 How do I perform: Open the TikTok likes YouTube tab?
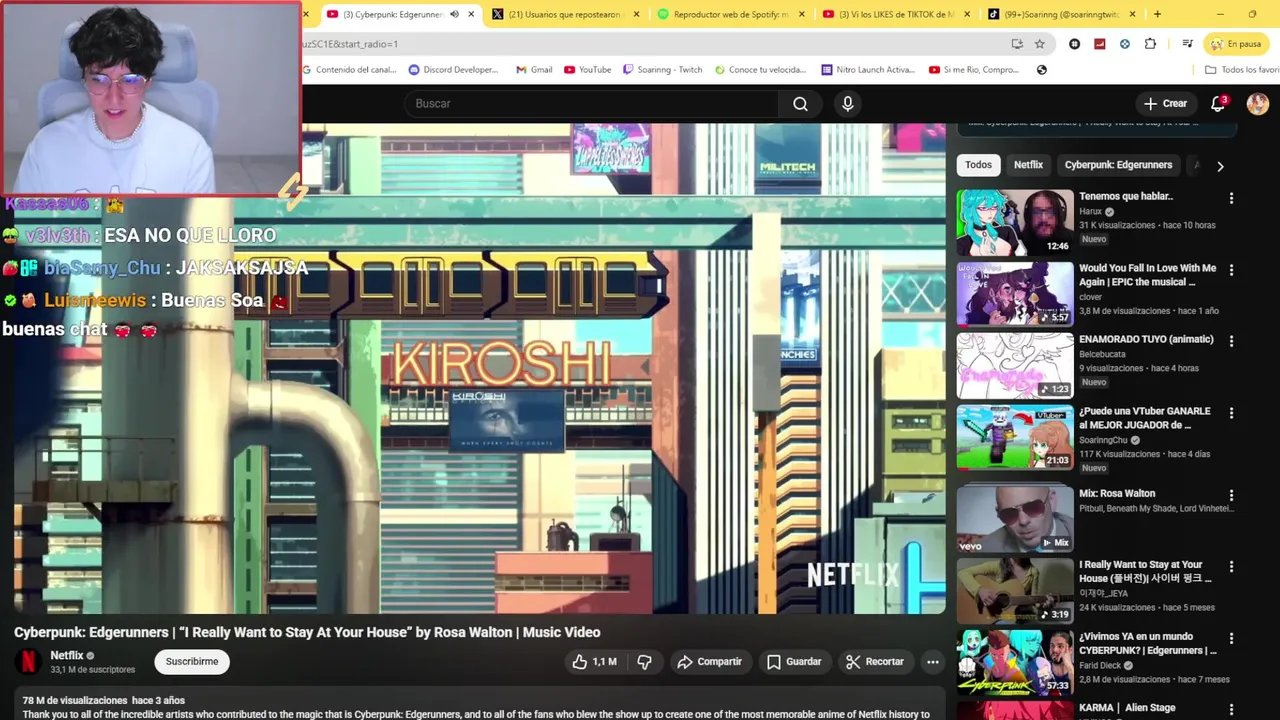pos(895,14)
